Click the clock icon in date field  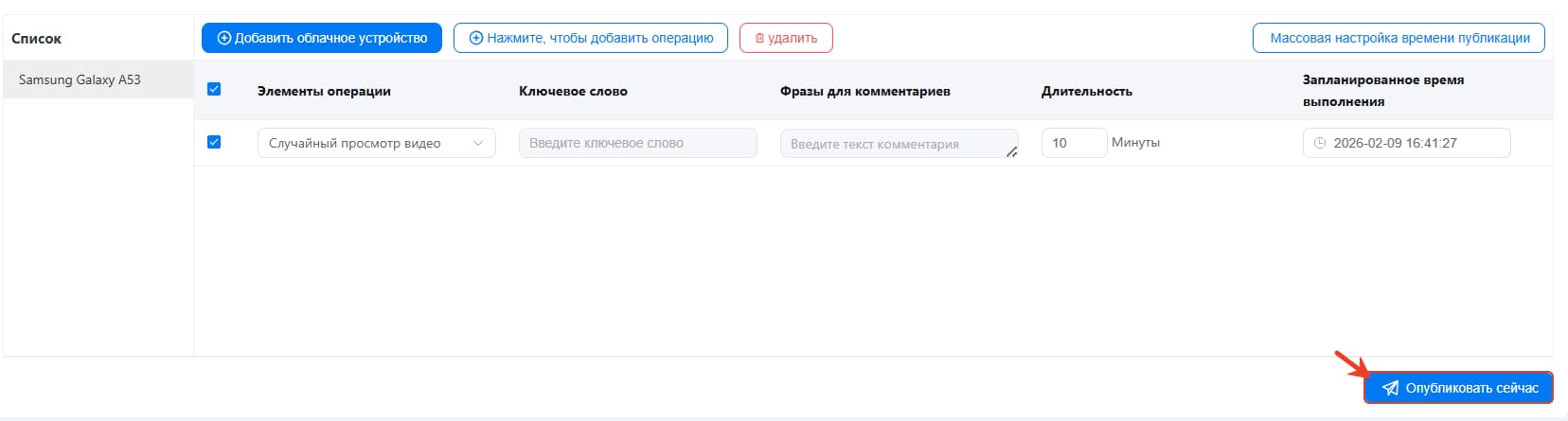[1320, 143]
